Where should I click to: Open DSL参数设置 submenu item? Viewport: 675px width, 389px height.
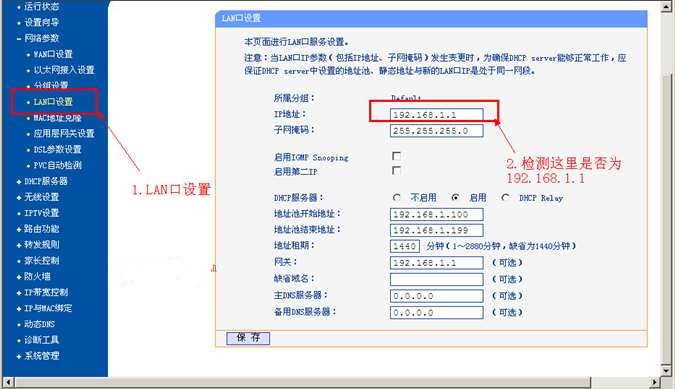point(57,149)
